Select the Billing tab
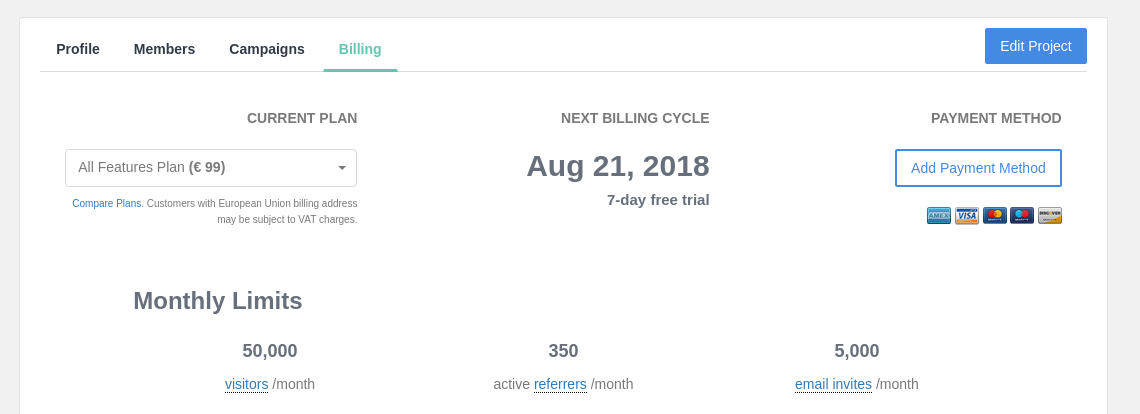This screenshot has height=414, width=1140. 360,49
